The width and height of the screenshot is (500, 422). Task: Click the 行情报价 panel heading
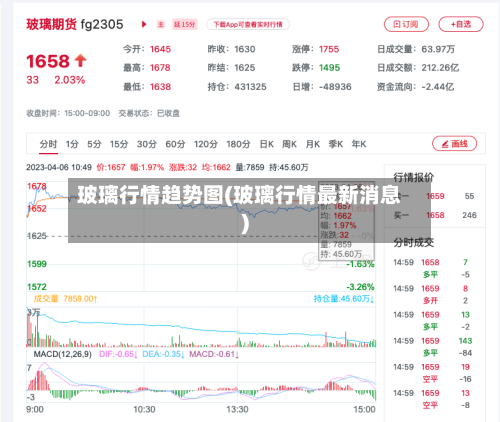click(x=414, y=177)
